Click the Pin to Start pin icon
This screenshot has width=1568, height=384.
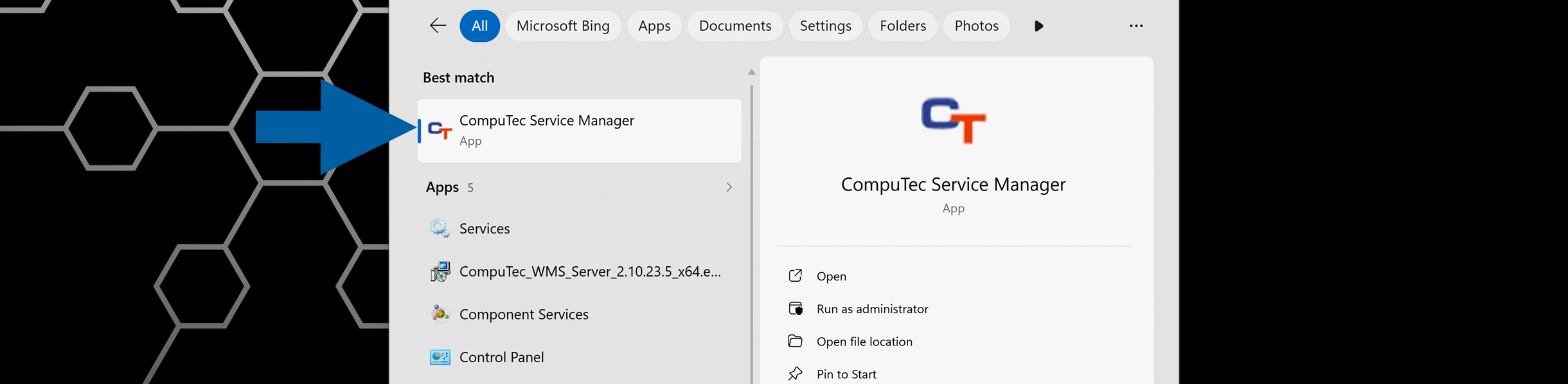796,374
